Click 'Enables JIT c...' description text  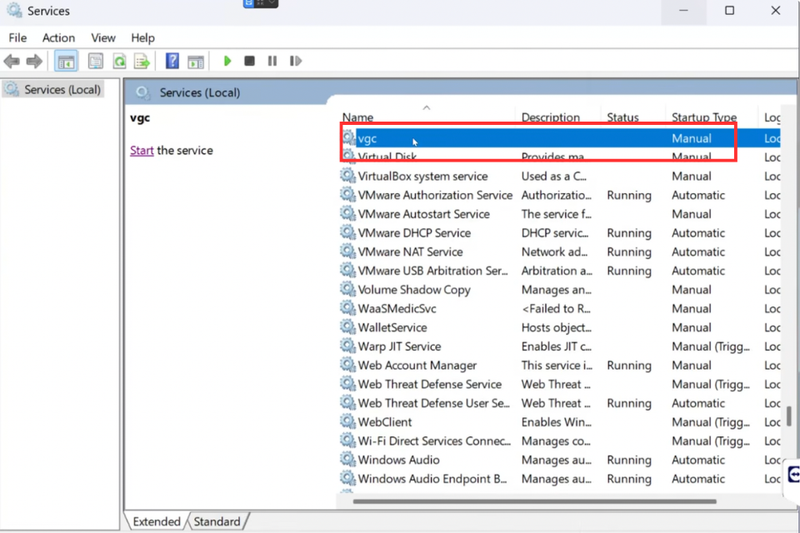tap(556, 346)
